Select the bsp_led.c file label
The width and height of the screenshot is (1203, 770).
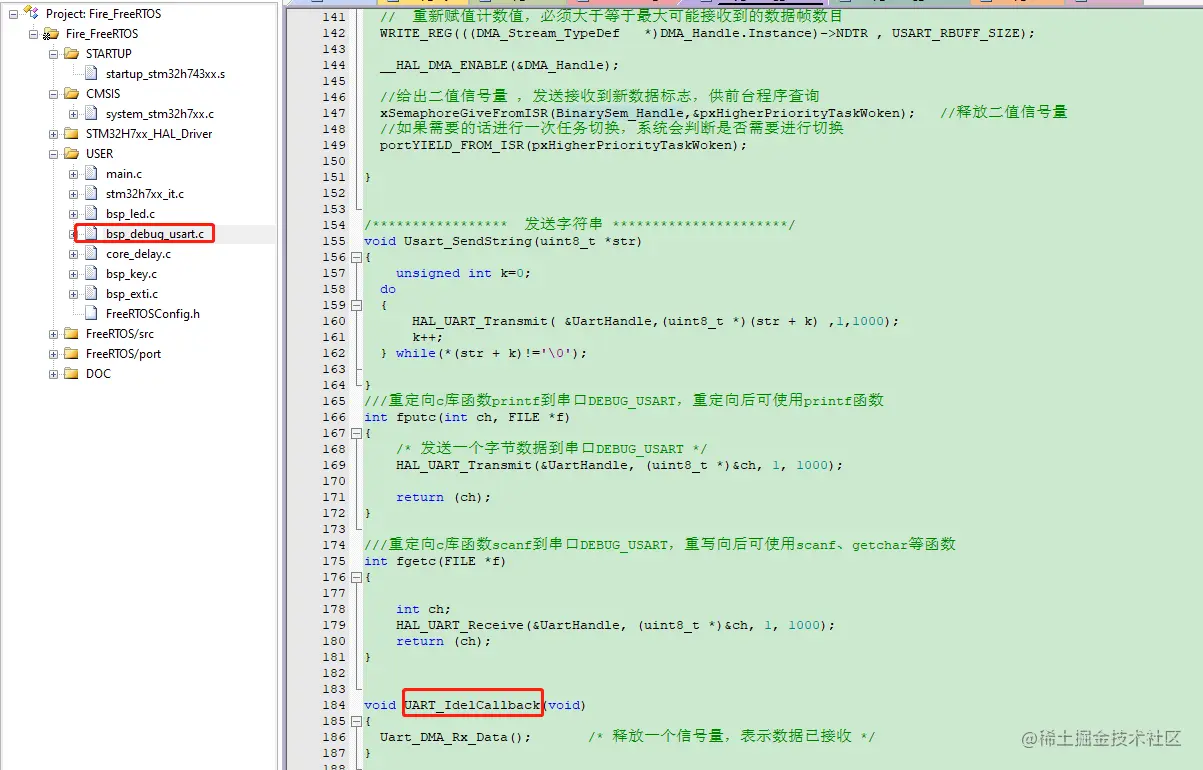click(x=130, y=213)
